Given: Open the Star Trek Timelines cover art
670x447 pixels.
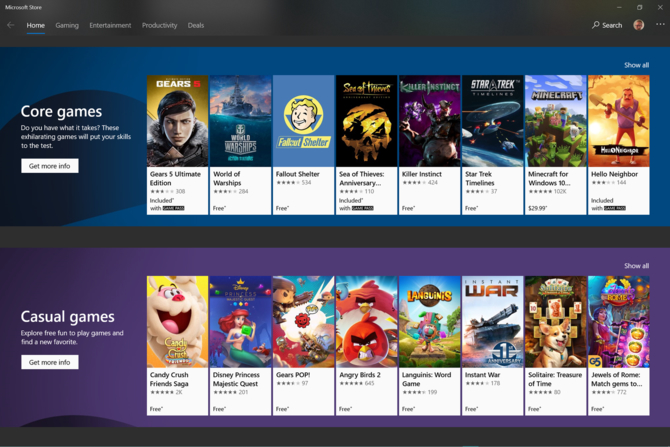Looking at the screenshot, I should point(493,121).
